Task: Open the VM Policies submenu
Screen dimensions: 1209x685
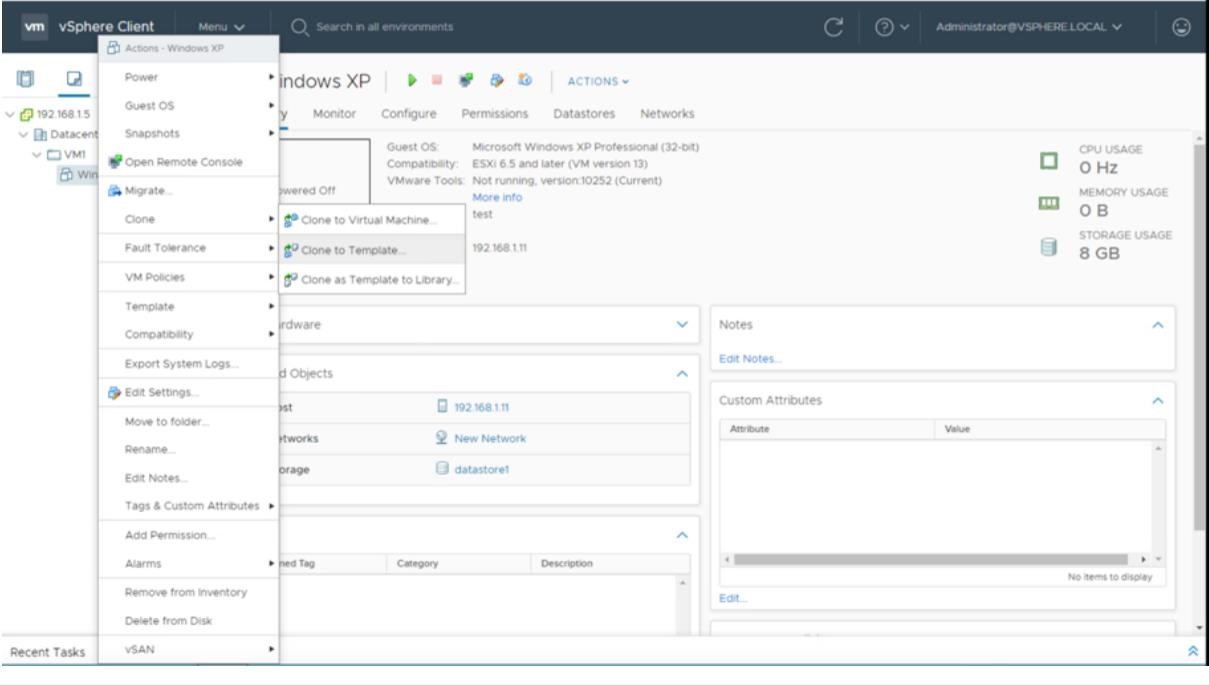Action: (188, 277)
